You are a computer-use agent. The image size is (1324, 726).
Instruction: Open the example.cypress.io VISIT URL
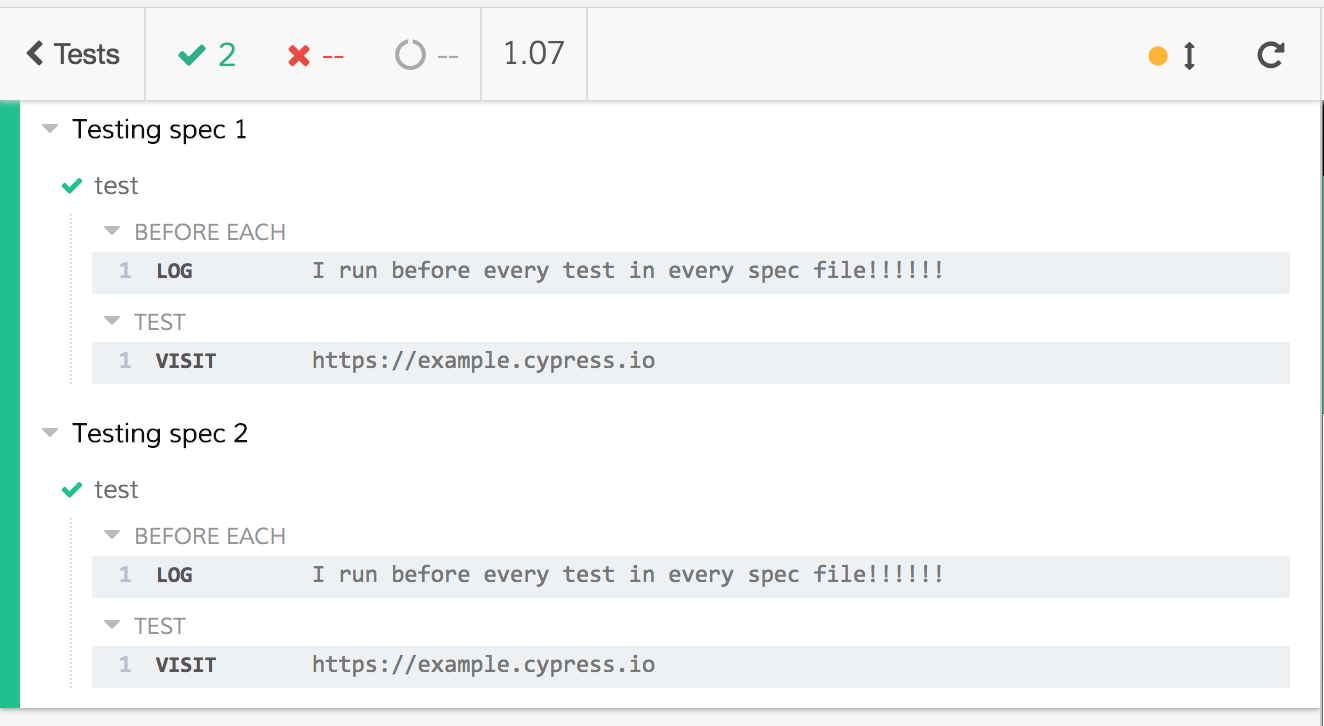click(x=483, y=360)
